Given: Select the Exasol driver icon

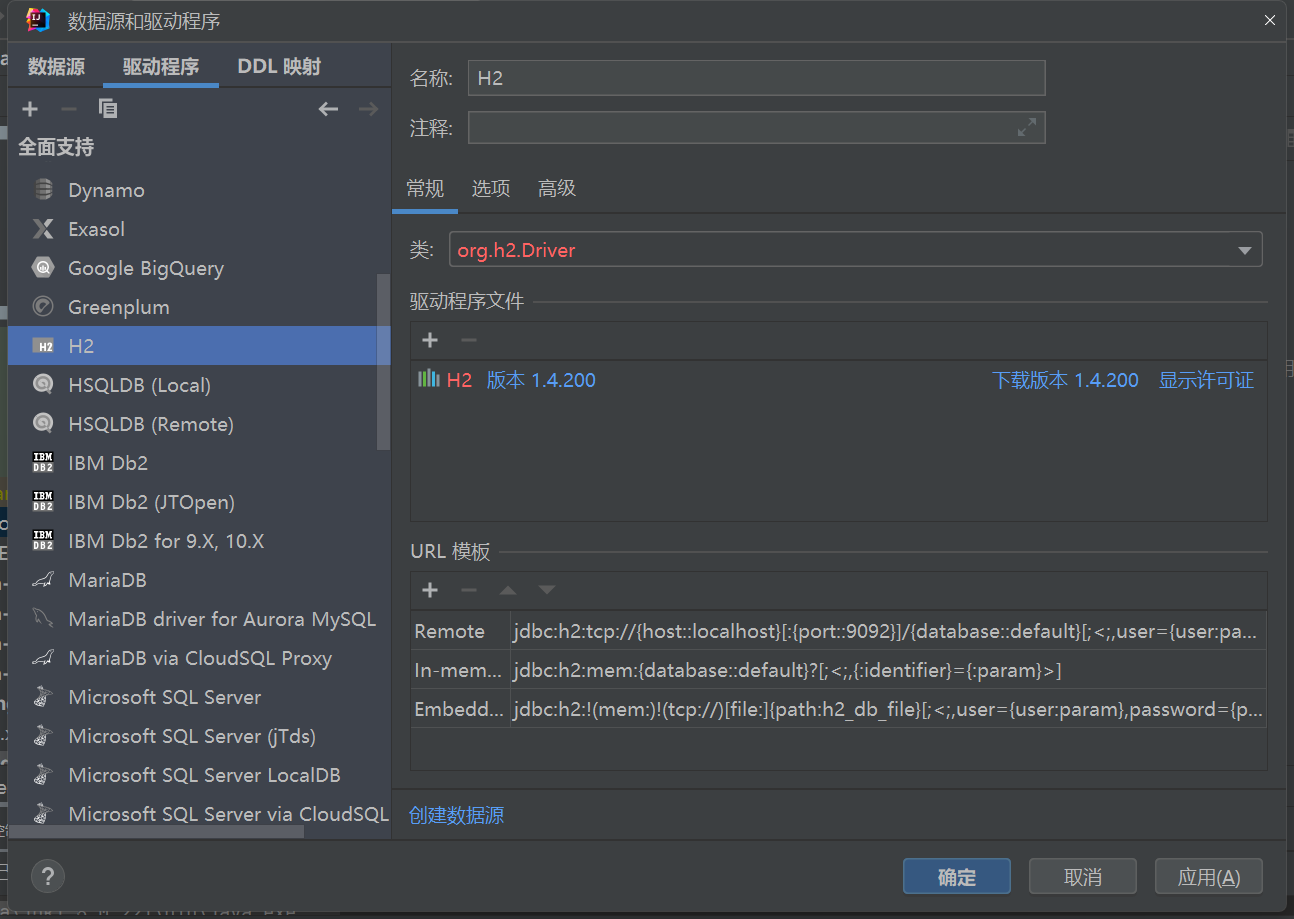Looking at the screenshot, I should click(x=43, y=229).
